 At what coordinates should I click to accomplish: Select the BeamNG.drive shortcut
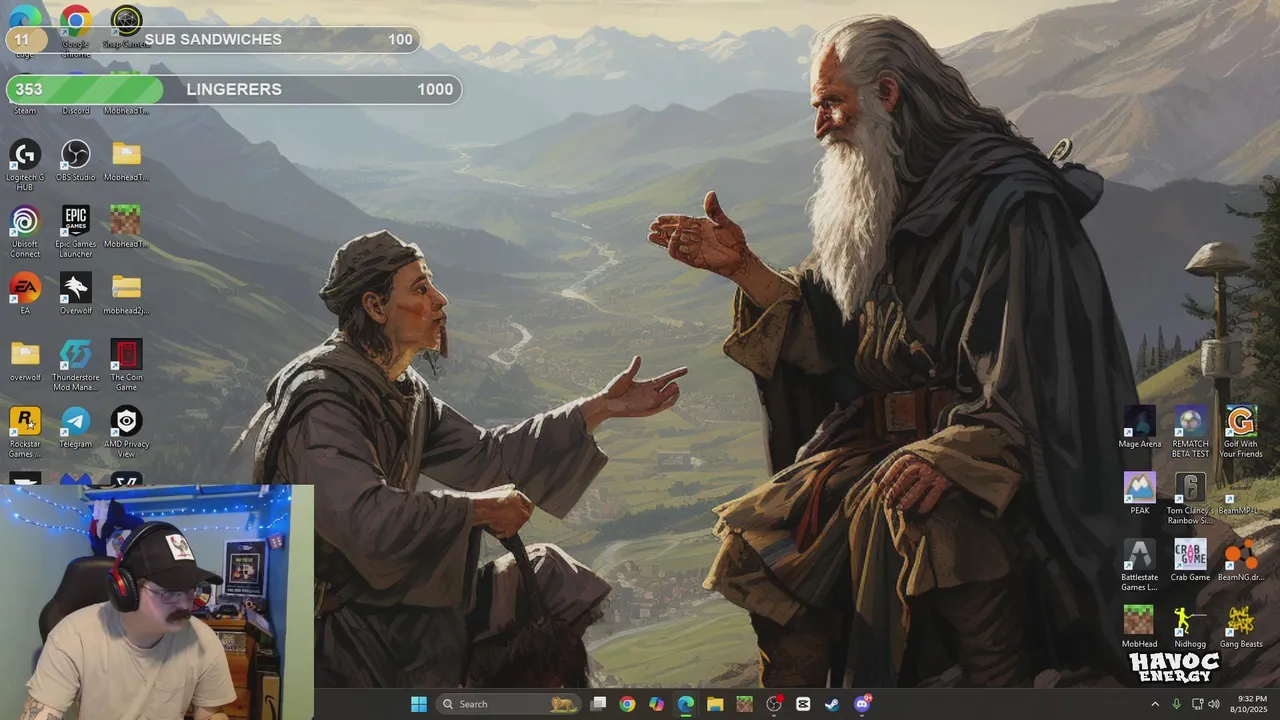click(x=1241, y=561)
